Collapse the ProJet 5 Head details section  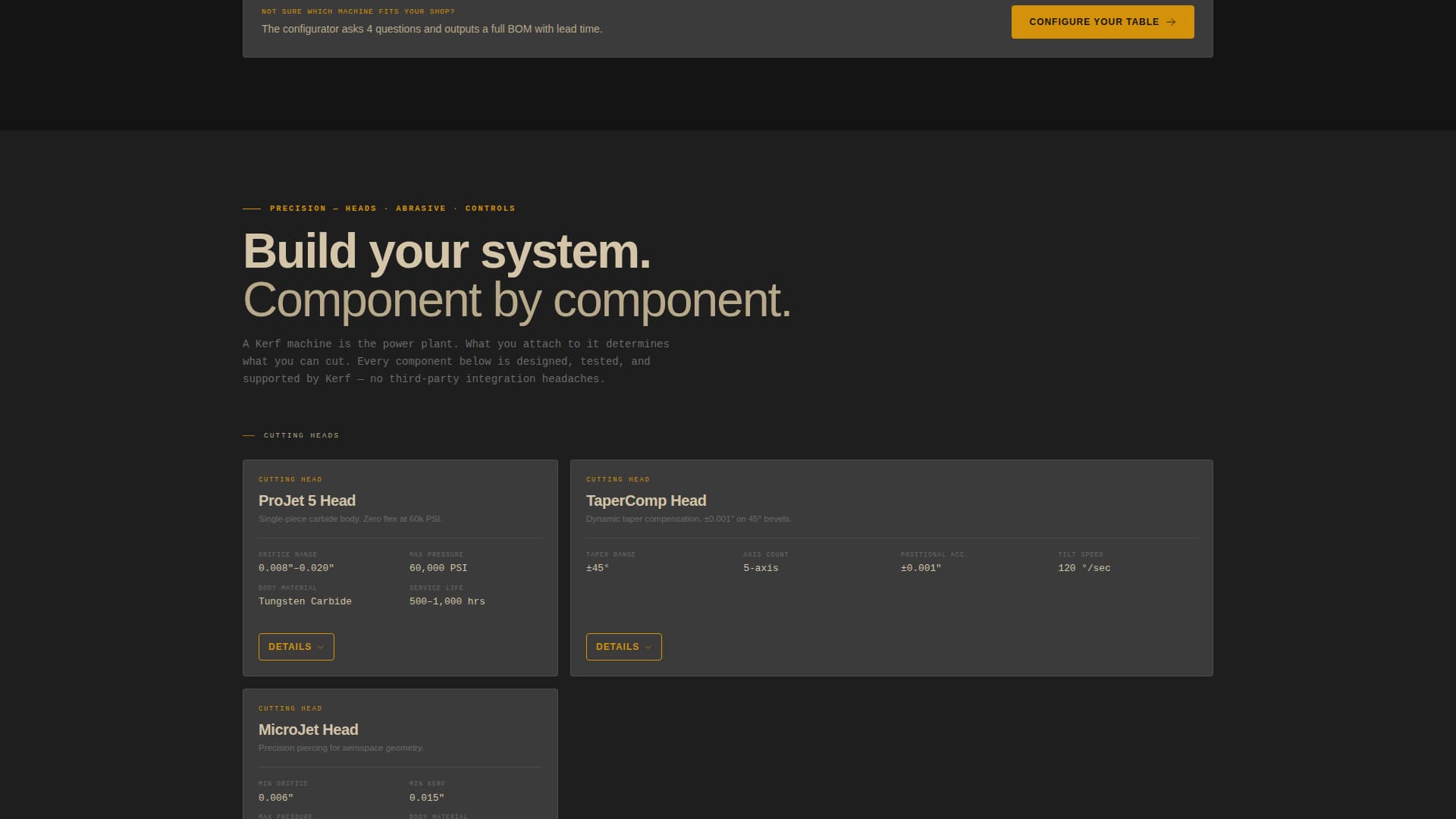tap(296, 647)
